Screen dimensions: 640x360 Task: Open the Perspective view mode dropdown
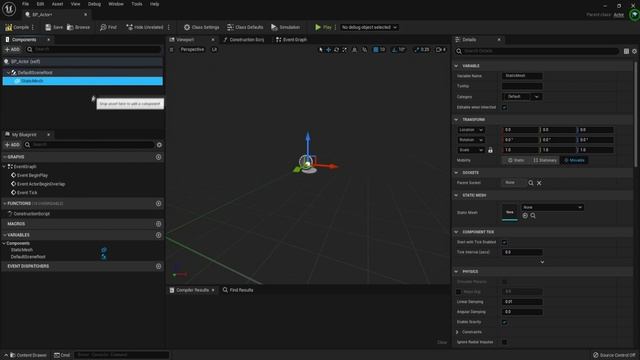click(192, 50)
